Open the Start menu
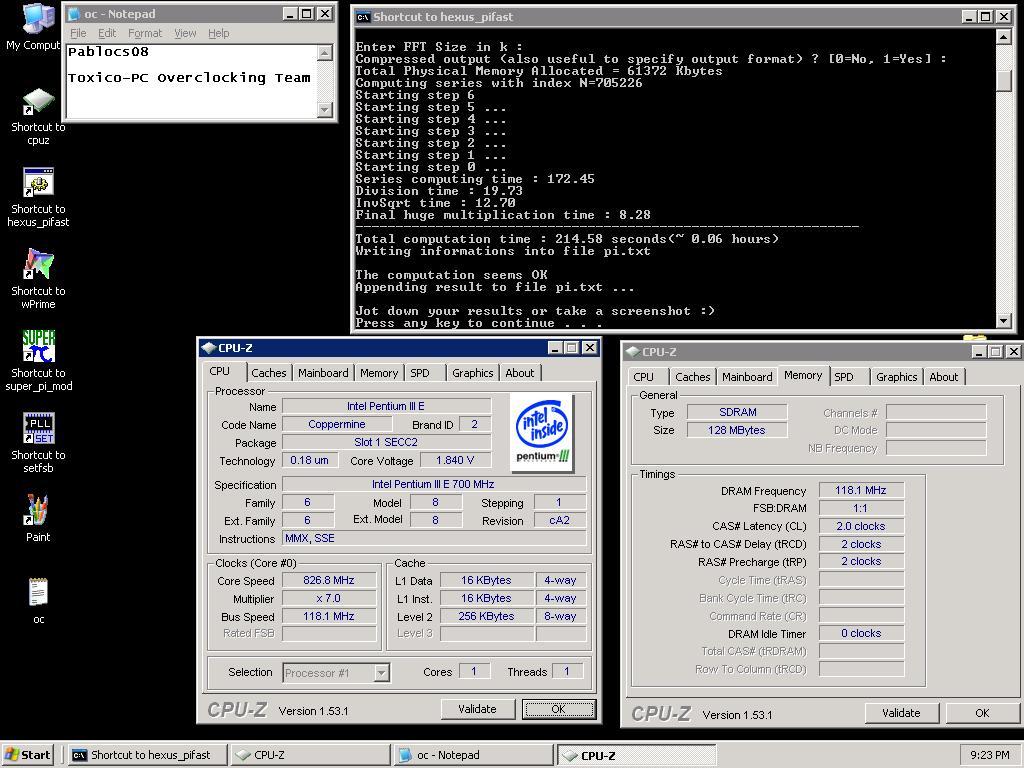Viewport: 1024px width, 768px height. click(x=27, y=755)
